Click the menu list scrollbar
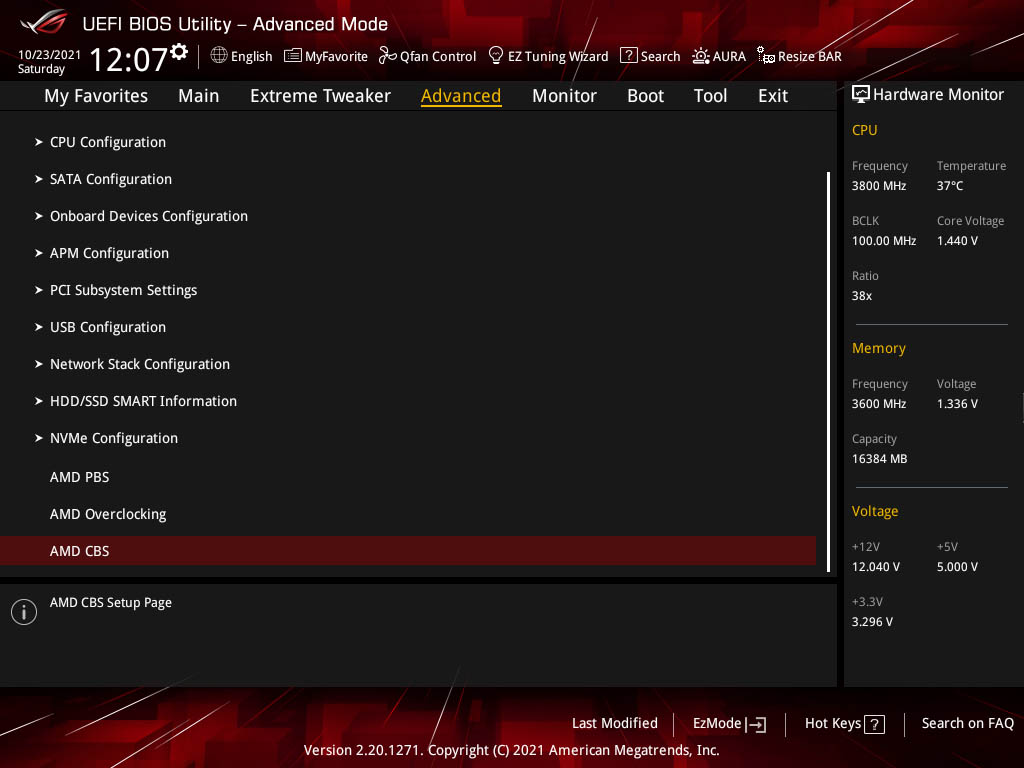Viewport: 1024px width, 768px height. [828, 372]
